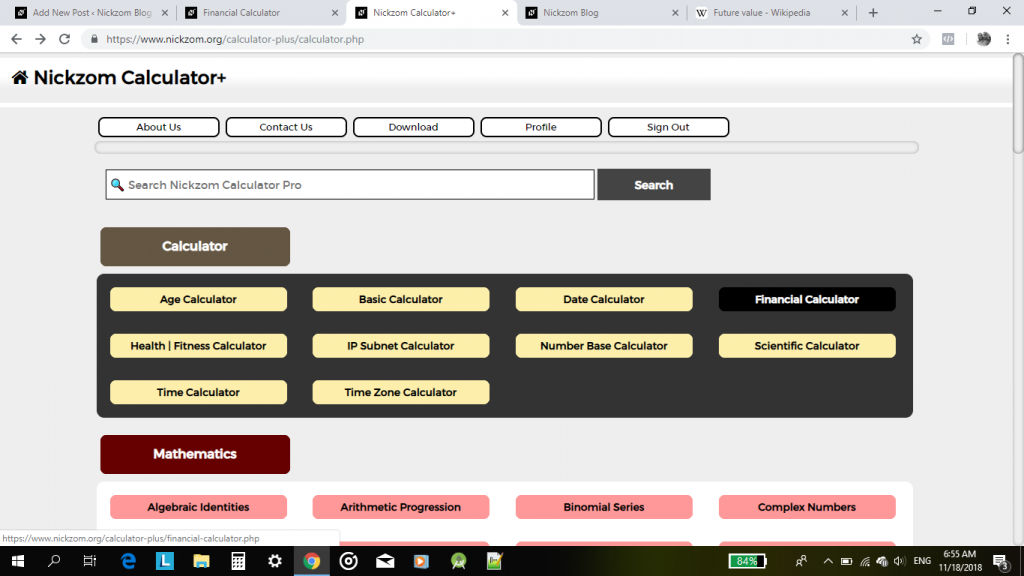Open the volume control in system tray
This screenshot has width=1024, height=576.
[x=899, y=561]
